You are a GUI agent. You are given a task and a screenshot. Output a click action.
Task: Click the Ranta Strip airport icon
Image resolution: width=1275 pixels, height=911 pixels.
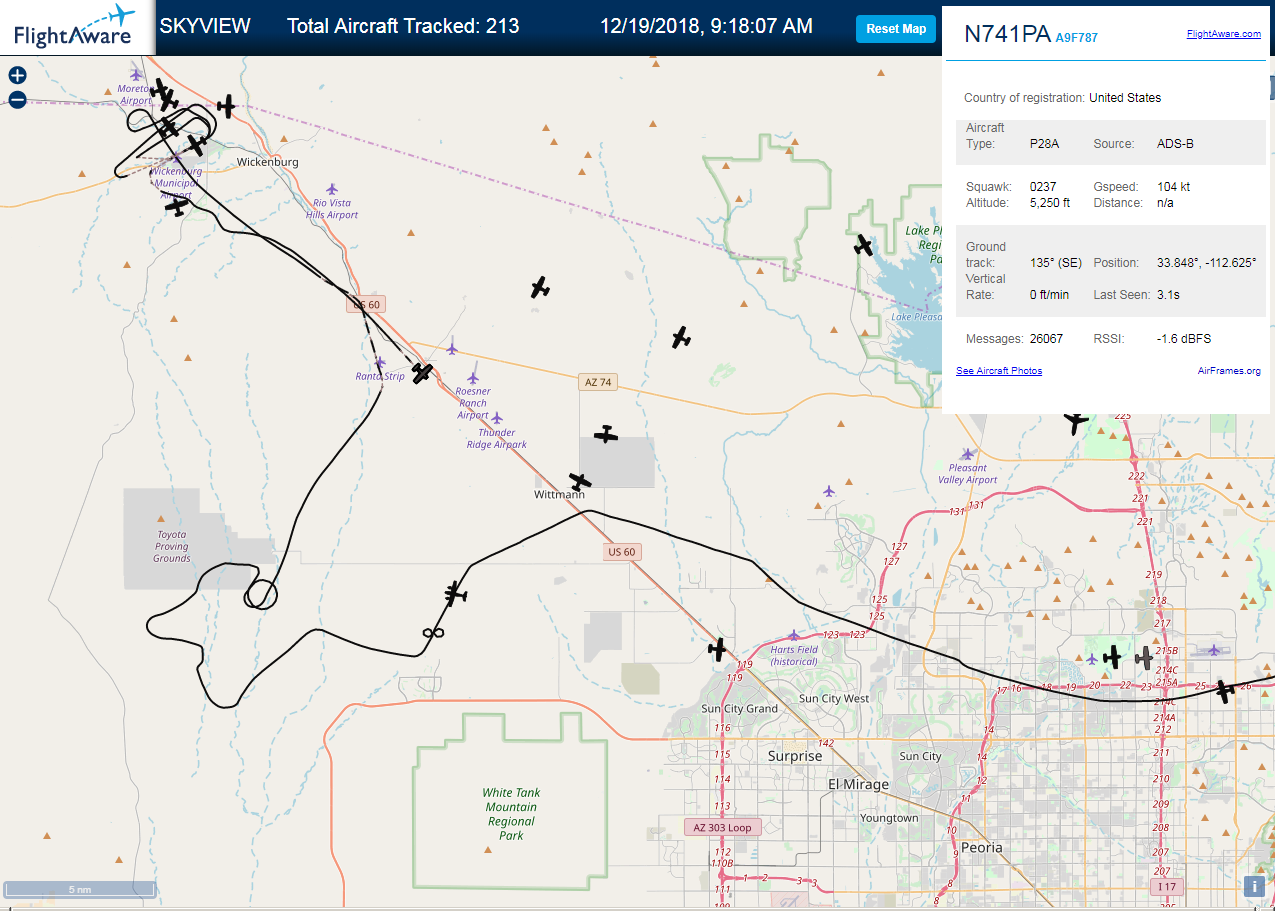(379, 363)
